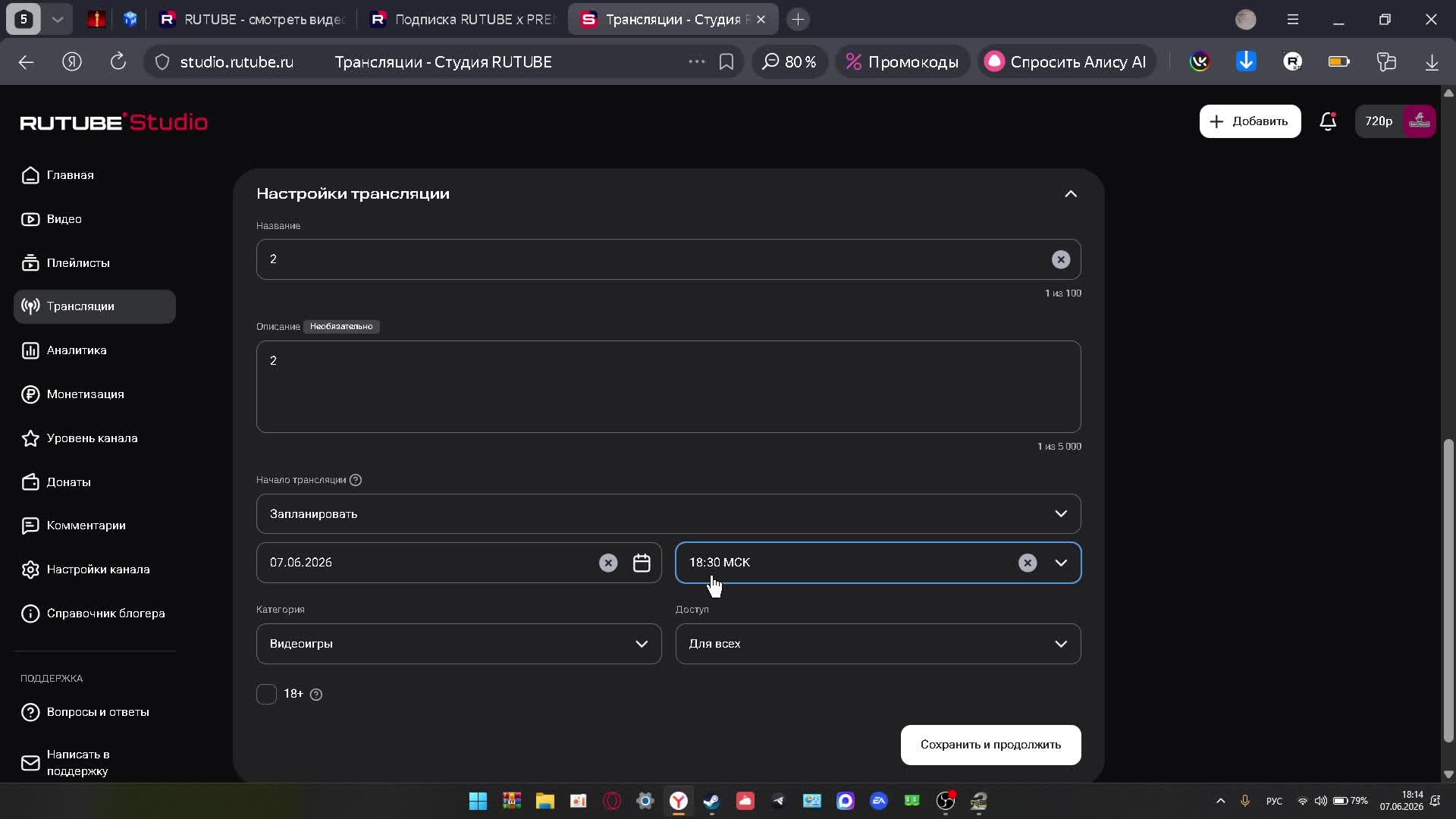This screenshot has width=1456, height=819.
Task: Open page options three-dots menu
Action: [696, 62]
